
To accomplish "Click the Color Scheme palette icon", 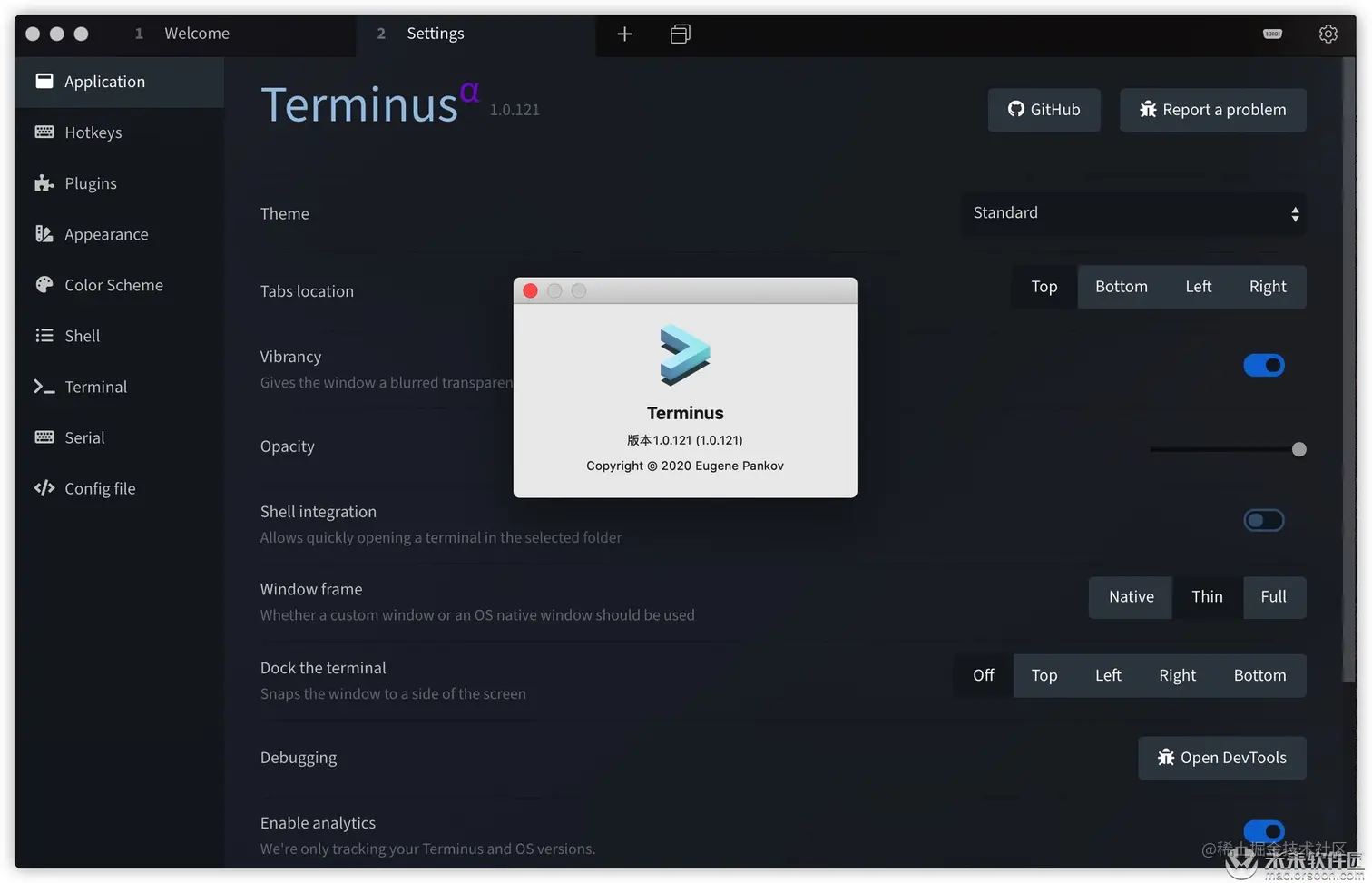I will [44, 285].
